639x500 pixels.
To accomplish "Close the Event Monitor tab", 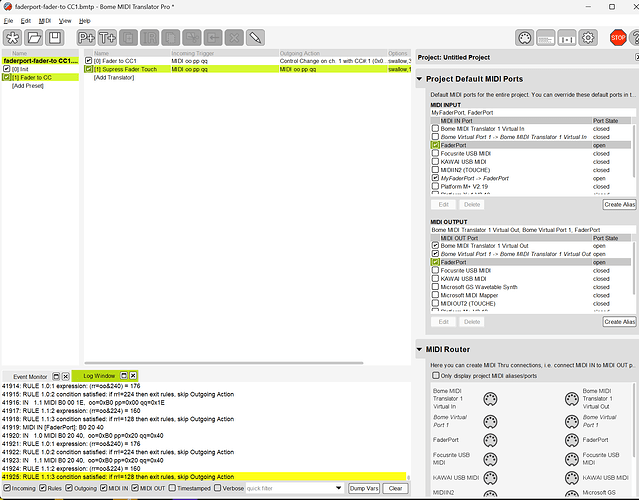I will (x=65, y=377).
